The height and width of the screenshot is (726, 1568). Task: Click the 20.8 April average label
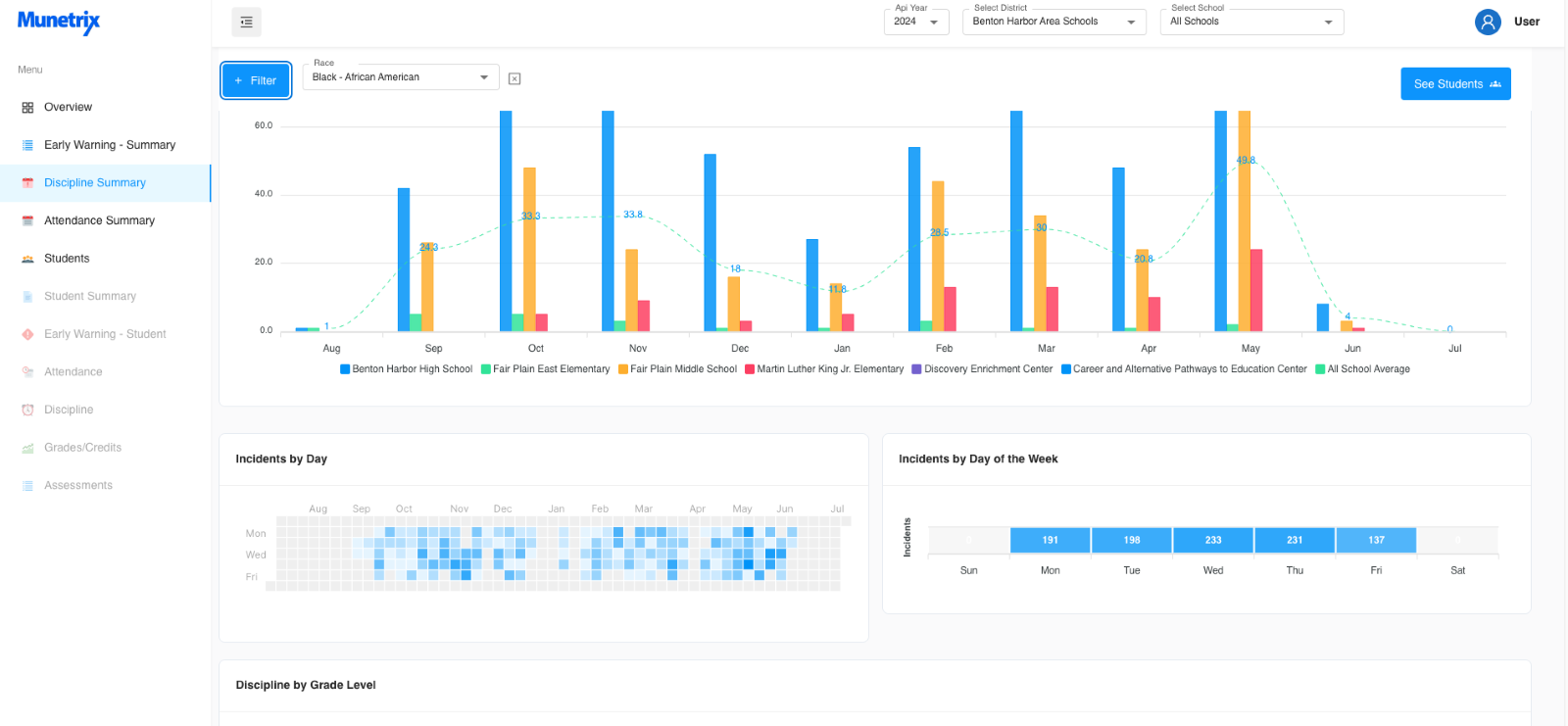tap(1144, 260)
